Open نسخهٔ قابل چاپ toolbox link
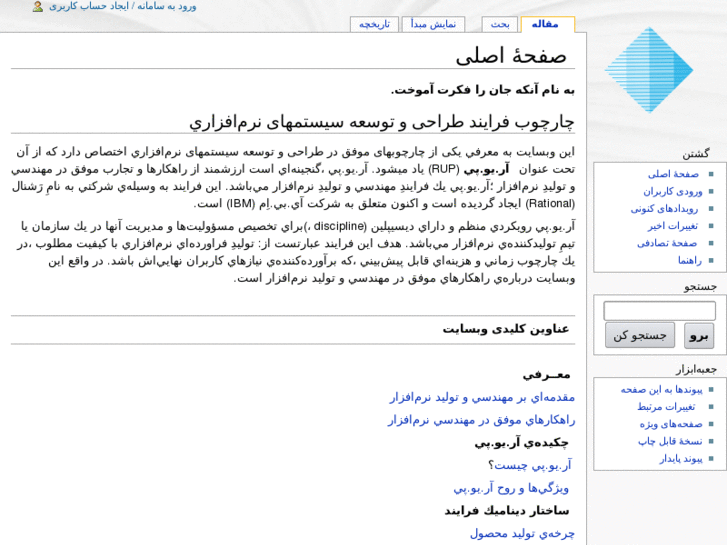The width and height of the screenshot is (727, 545). 670,441
